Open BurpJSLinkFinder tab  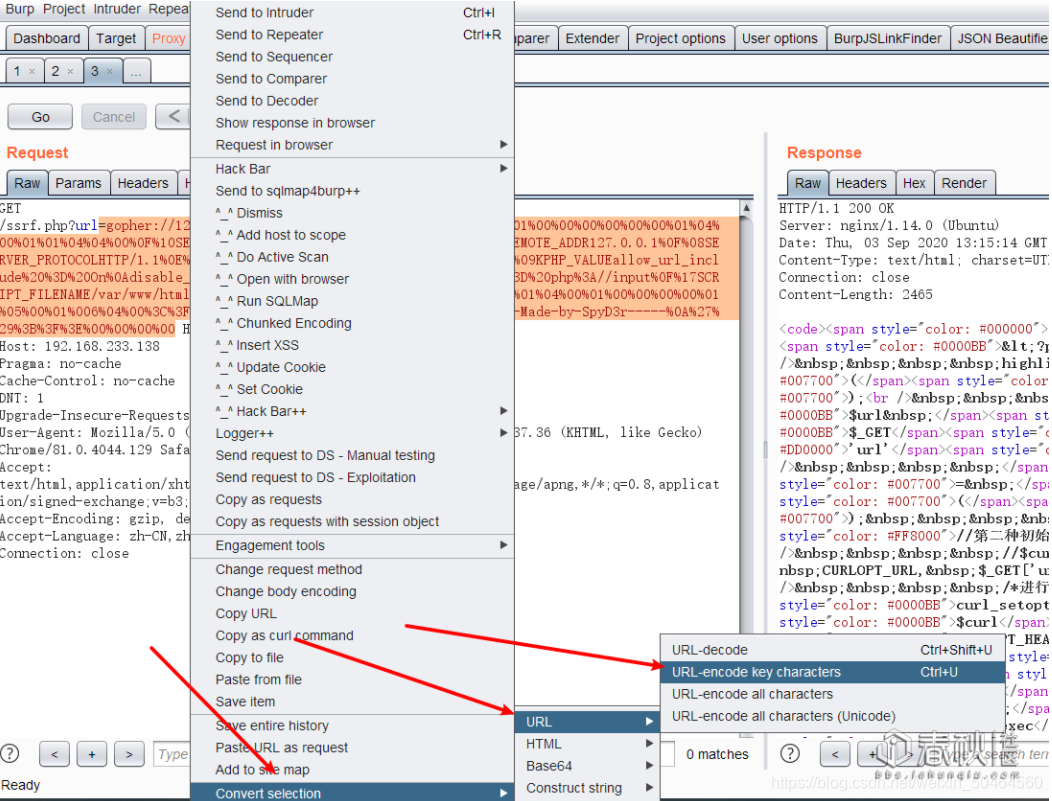point(888,38)
